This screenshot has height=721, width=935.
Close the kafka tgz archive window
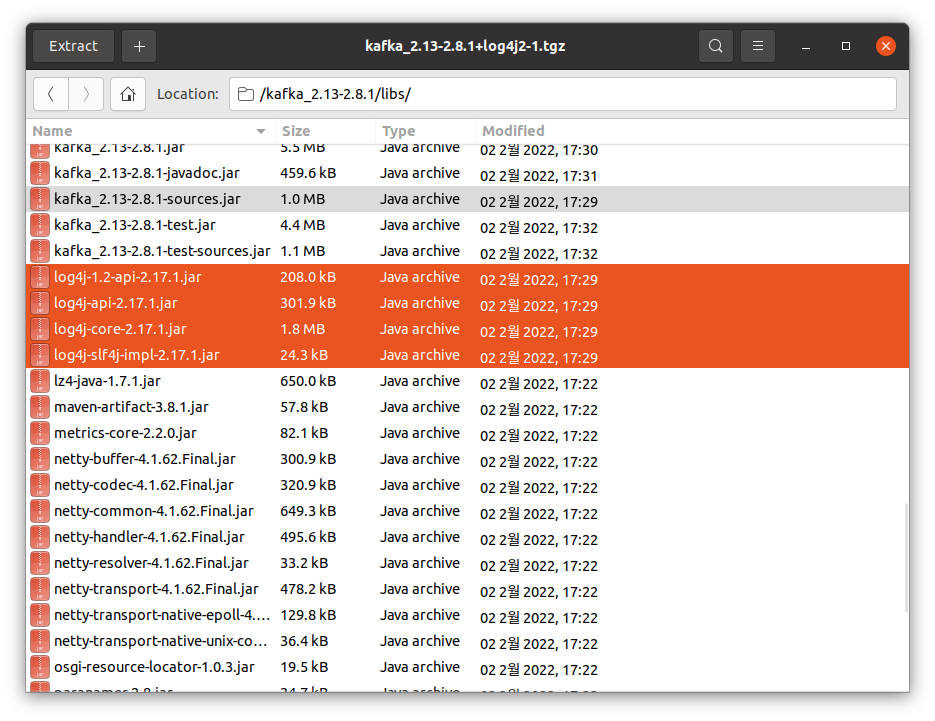(886, 46)
